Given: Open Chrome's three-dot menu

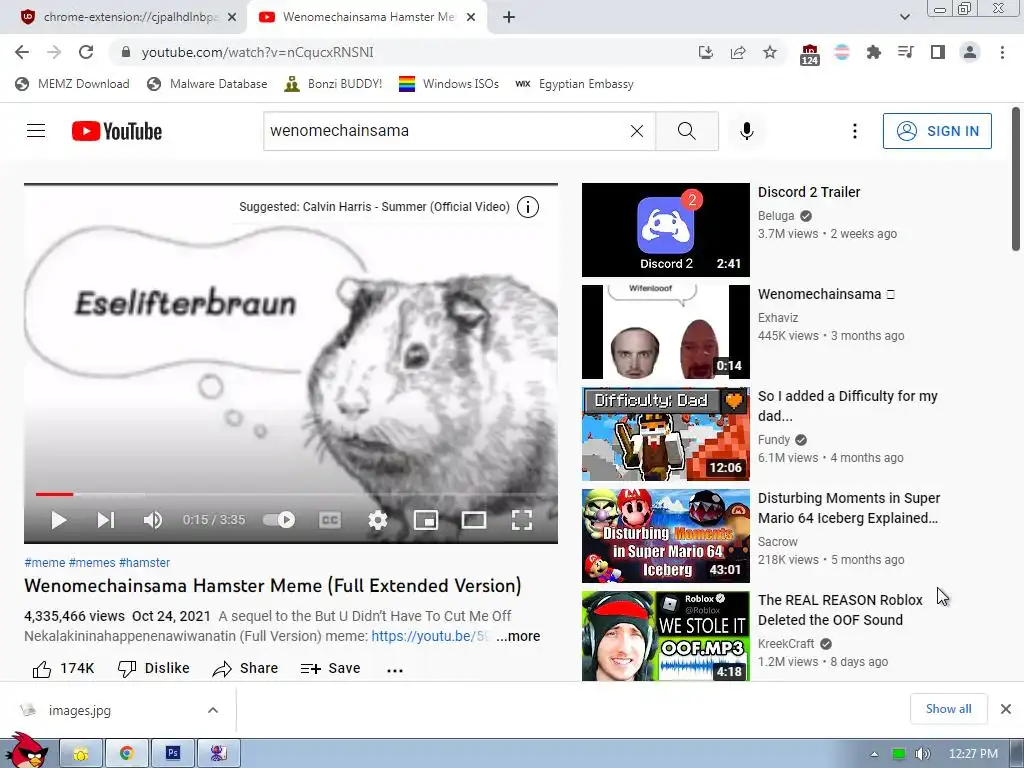Looking at the screenshot, I should click(1002, 52).
